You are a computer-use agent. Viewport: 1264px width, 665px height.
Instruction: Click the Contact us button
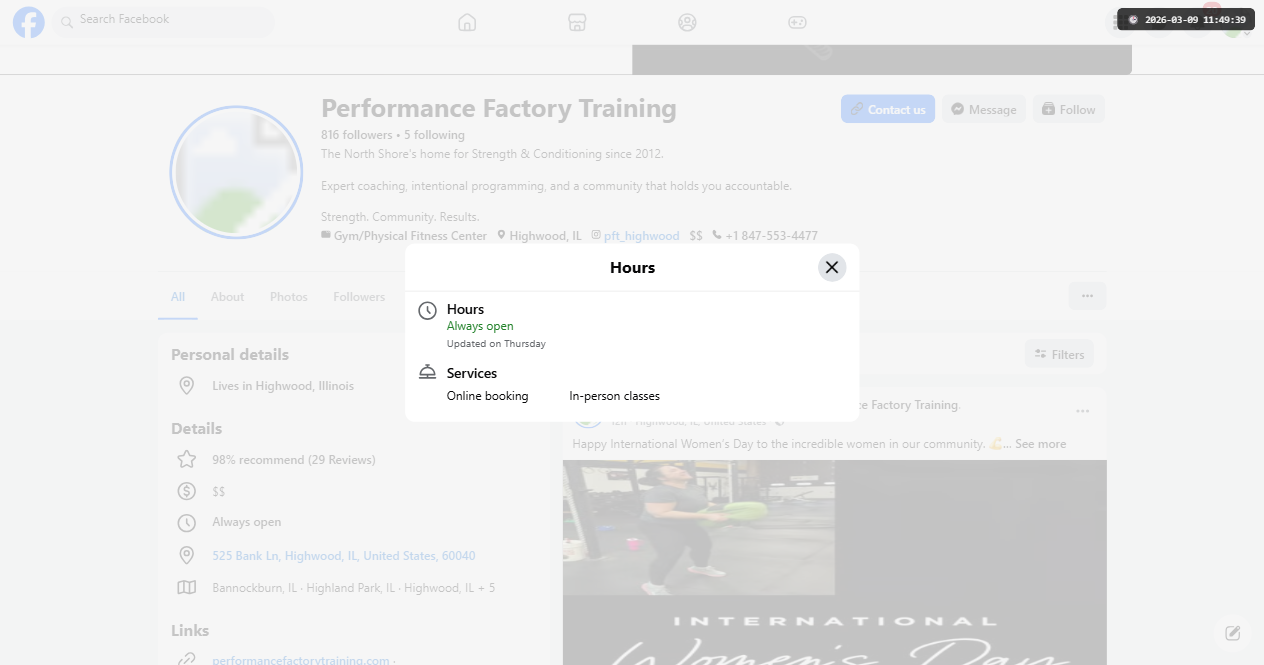[x=888, y=109]
